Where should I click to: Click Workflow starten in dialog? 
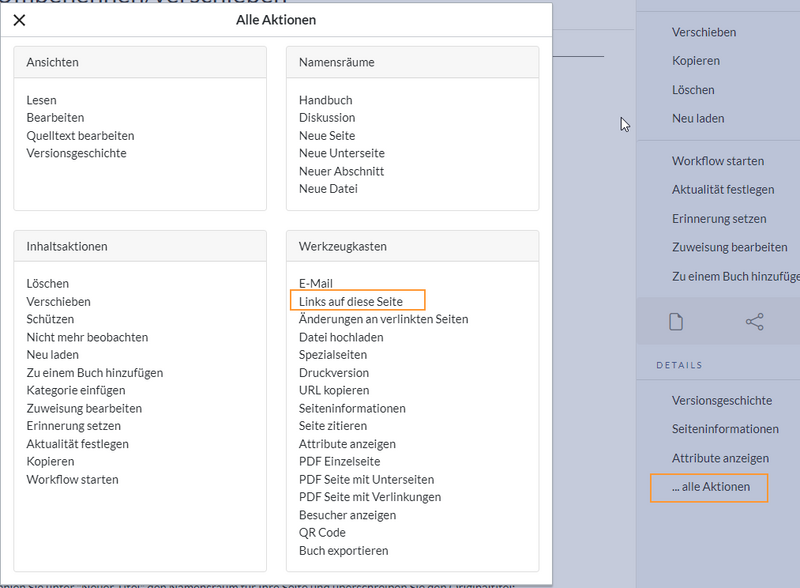point(72,479)
